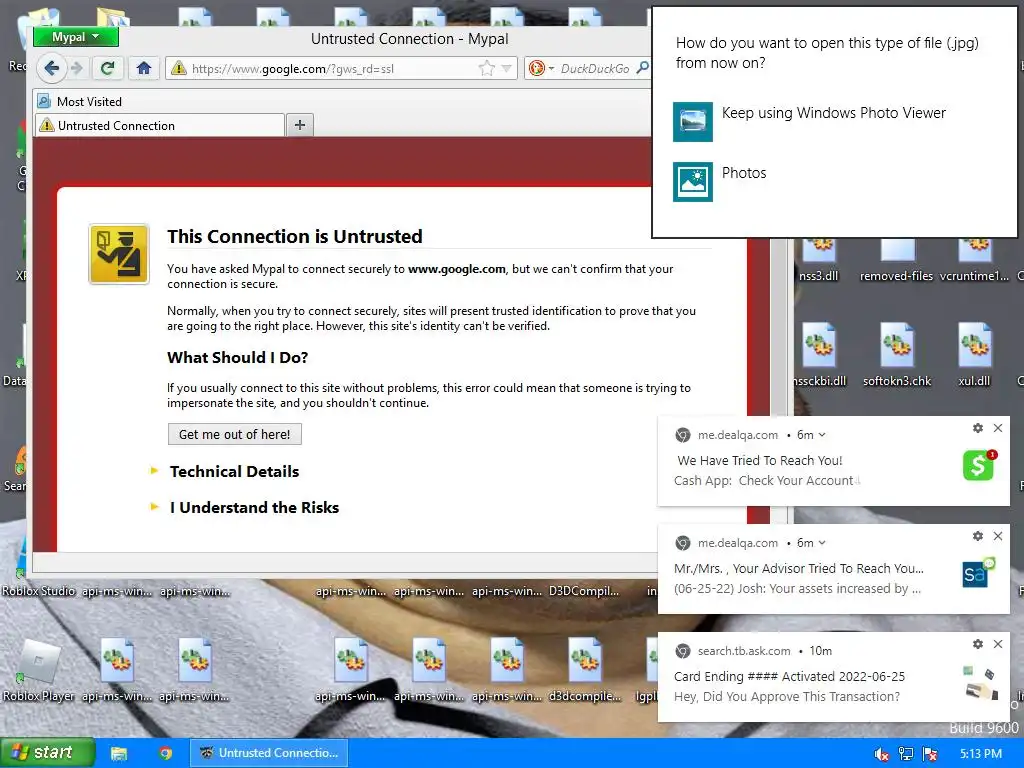The height and width of the screenshot is (768, 1024).
Task: Click the card image on ask.com notification
Action: click(x=980, y=682)
